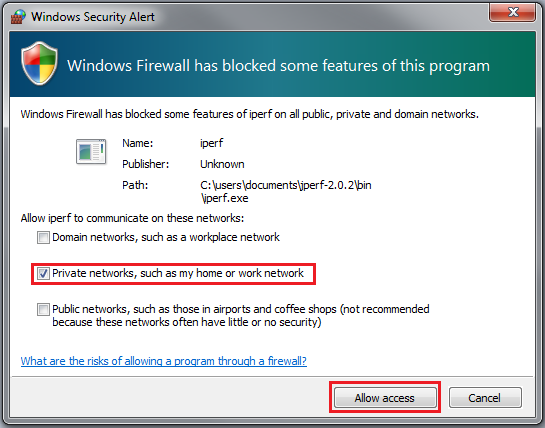Select the iperf program name value
Image resolution: width=545 pixels, height=428 pixels.
tap(211, 143)
